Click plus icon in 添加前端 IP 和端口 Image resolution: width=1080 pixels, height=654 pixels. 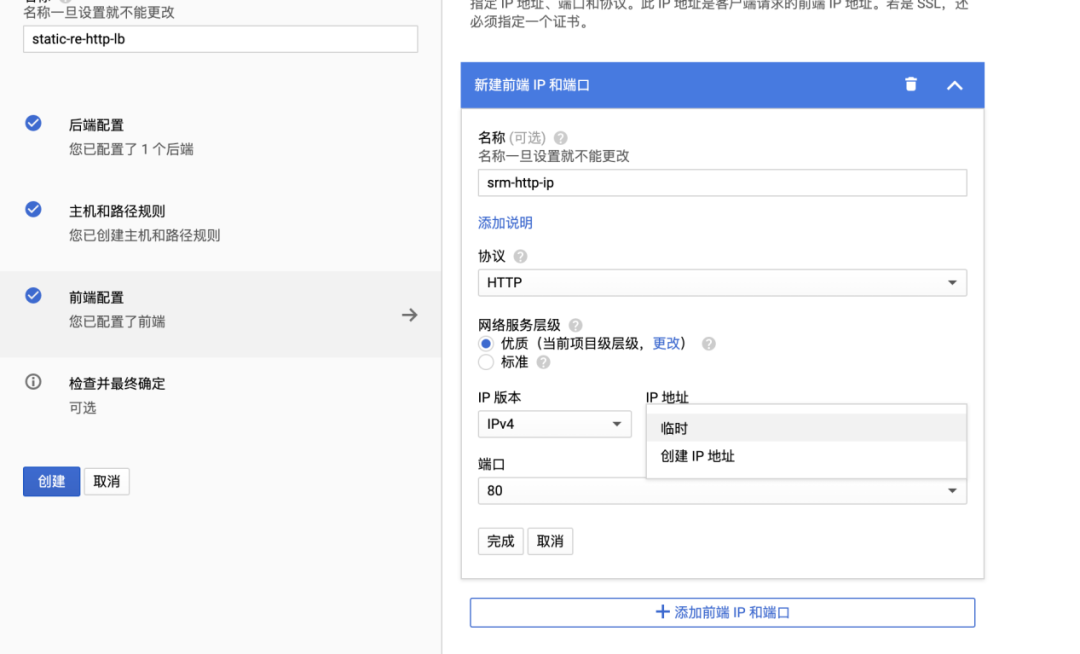[x=662, y=611]
